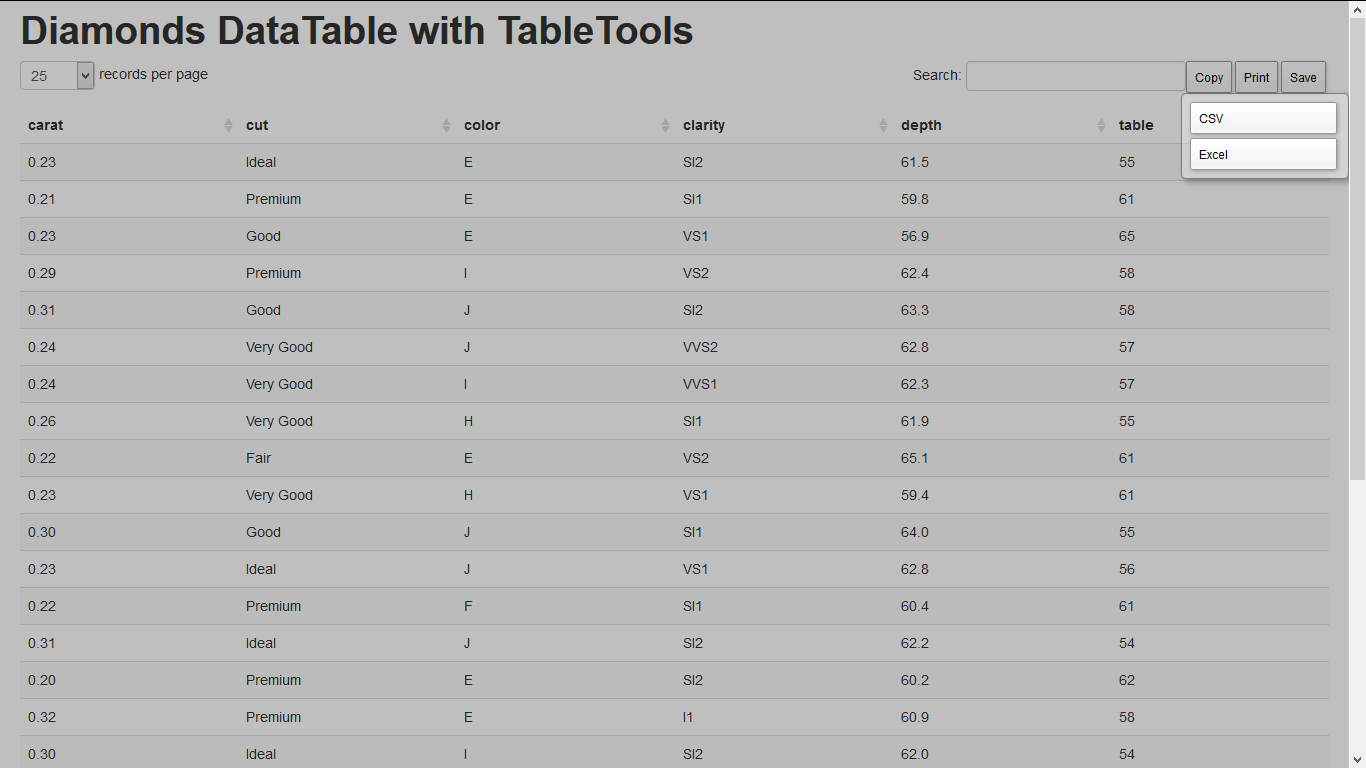Click the scrollbar down arrow
The width and height of the screenshot is (1366, 768).
[1357, 759]
